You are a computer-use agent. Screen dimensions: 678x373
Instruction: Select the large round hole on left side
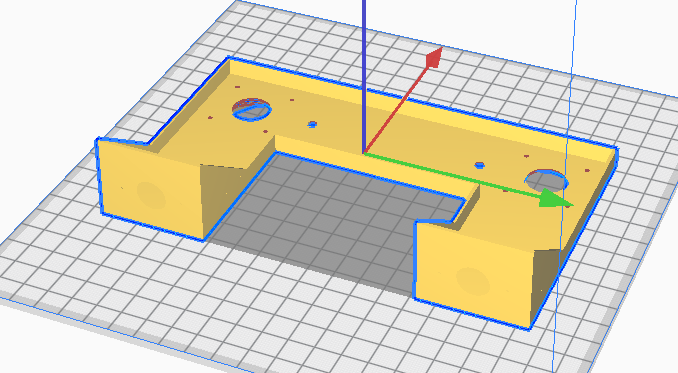pyautogui.click(x=252, y=109)
